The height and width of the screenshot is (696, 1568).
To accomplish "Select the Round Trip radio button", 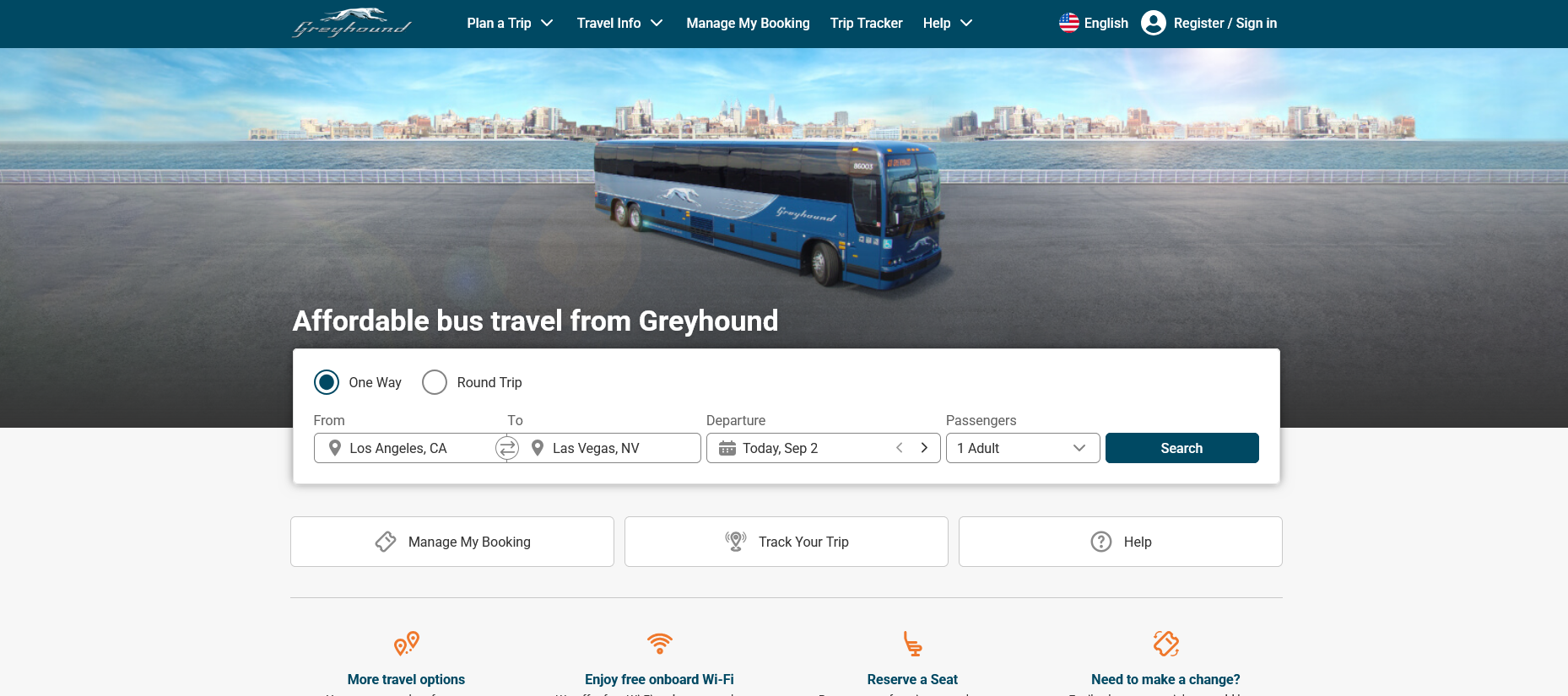I will click(x=435, y=382).
